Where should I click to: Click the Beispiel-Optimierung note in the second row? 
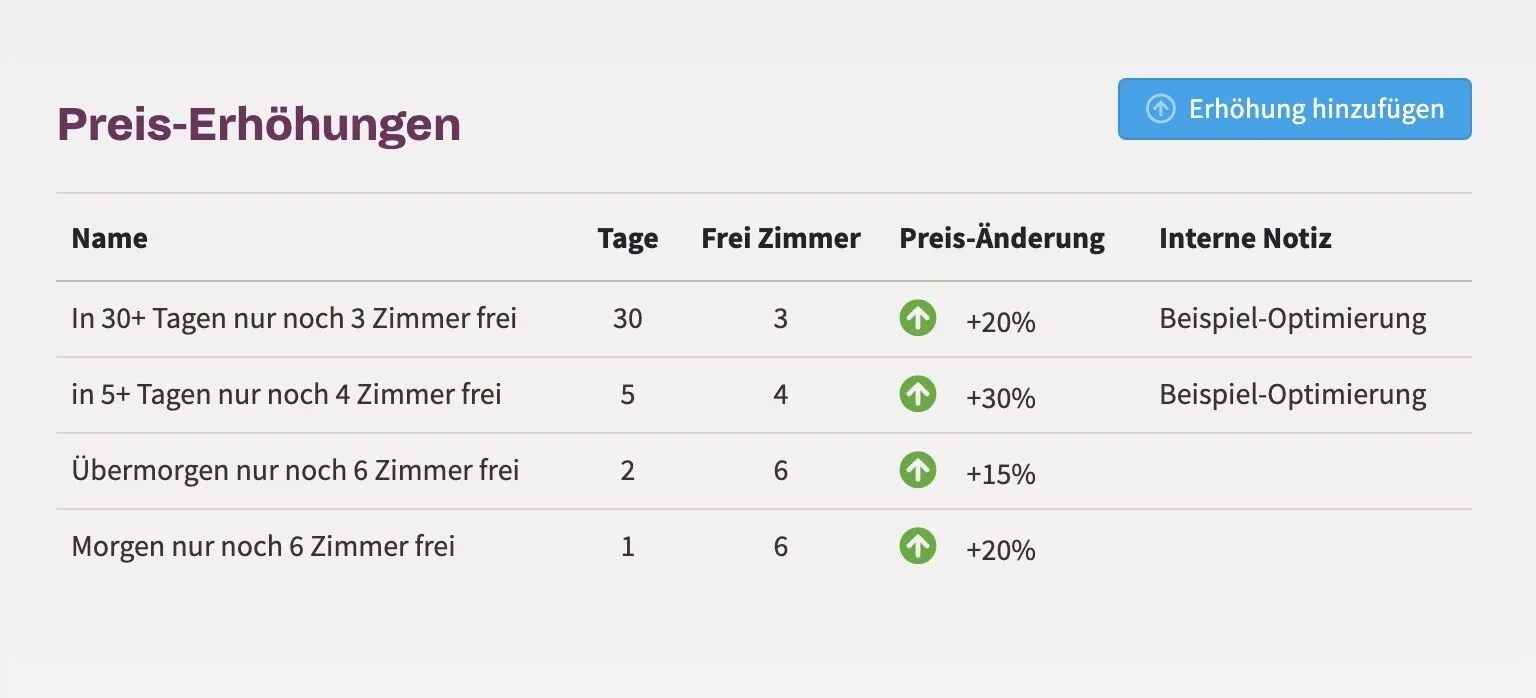[1293, 394]
